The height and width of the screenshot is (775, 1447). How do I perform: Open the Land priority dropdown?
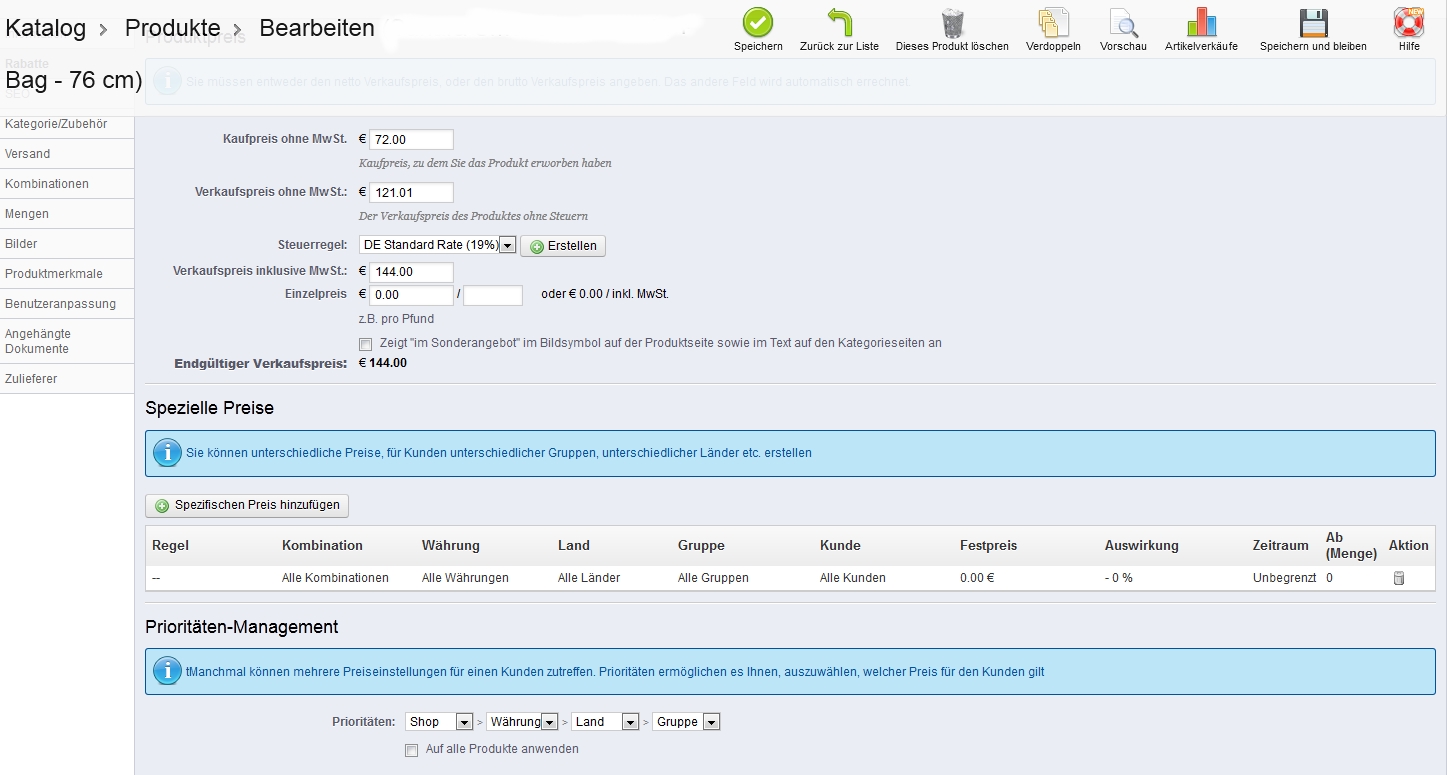click(x=606, y=722)
